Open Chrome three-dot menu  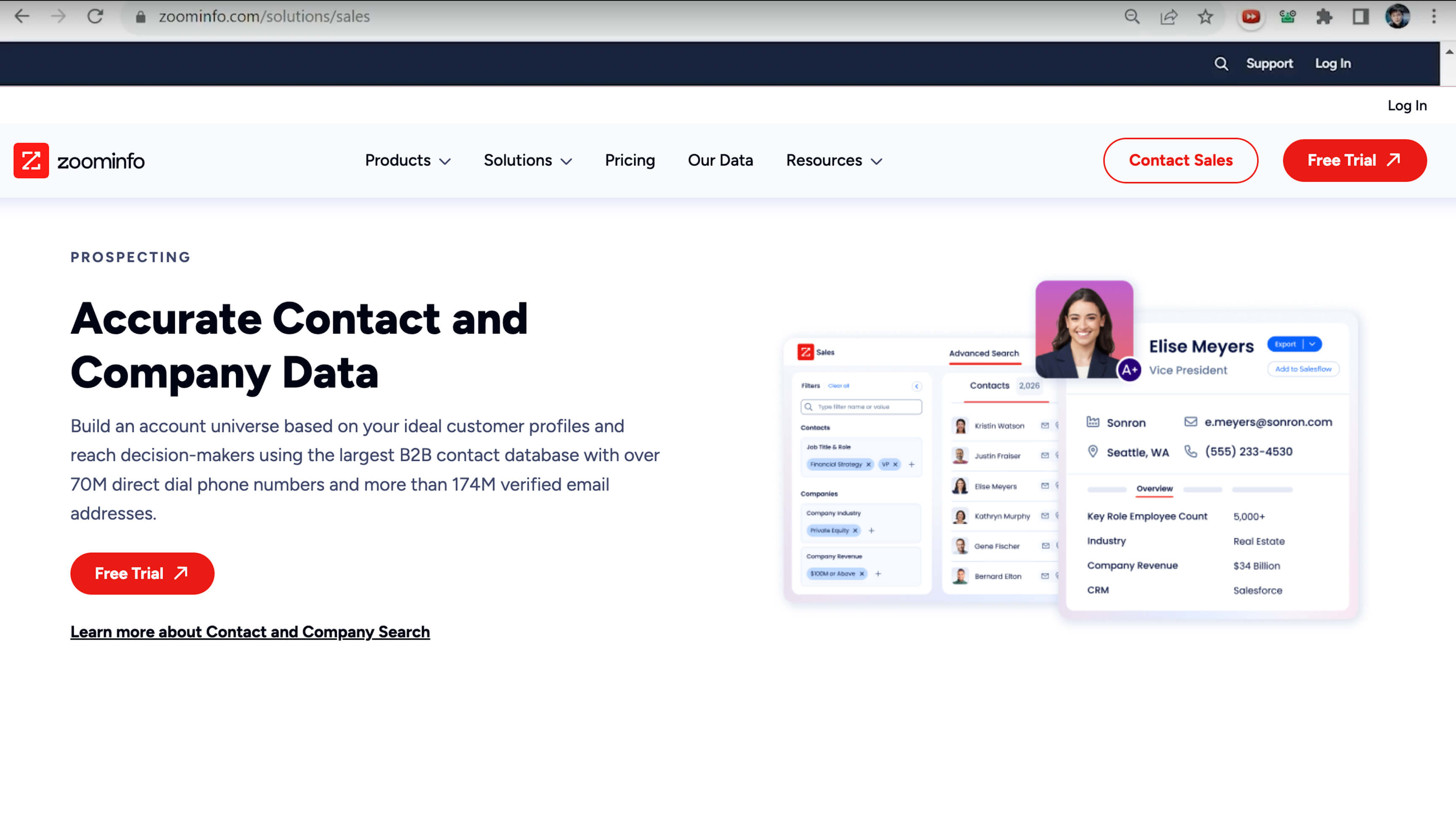click(x=1433, y=16)
